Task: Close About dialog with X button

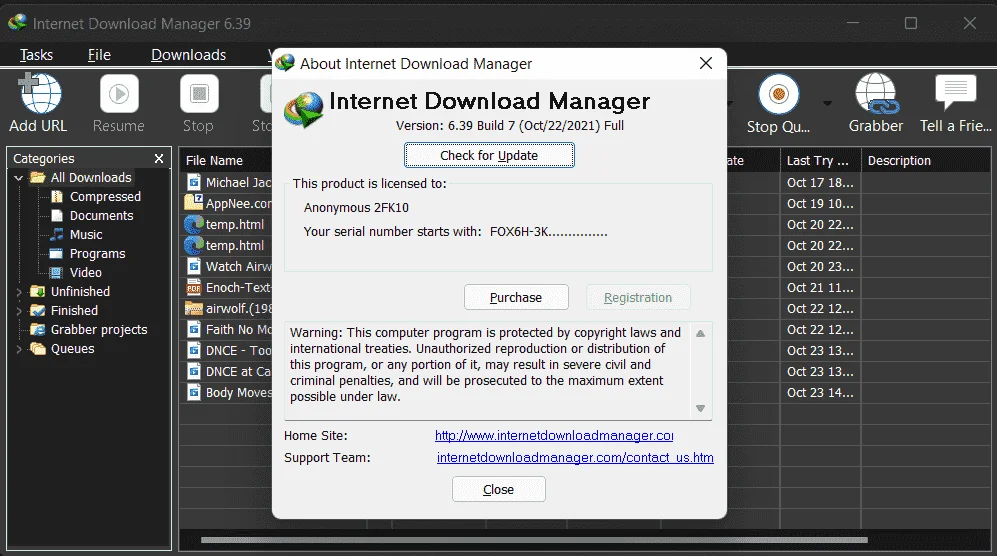Action: [706, 63]
